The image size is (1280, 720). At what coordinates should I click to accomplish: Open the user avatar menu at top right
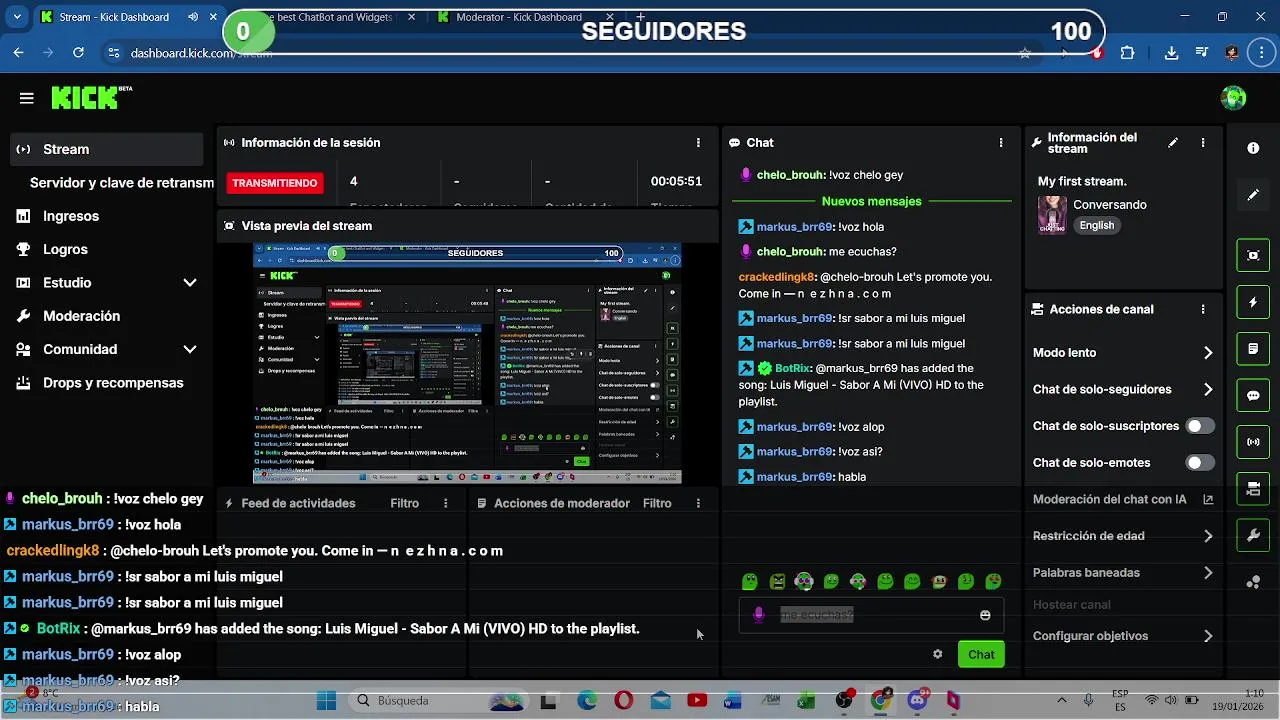point(1234,98)
